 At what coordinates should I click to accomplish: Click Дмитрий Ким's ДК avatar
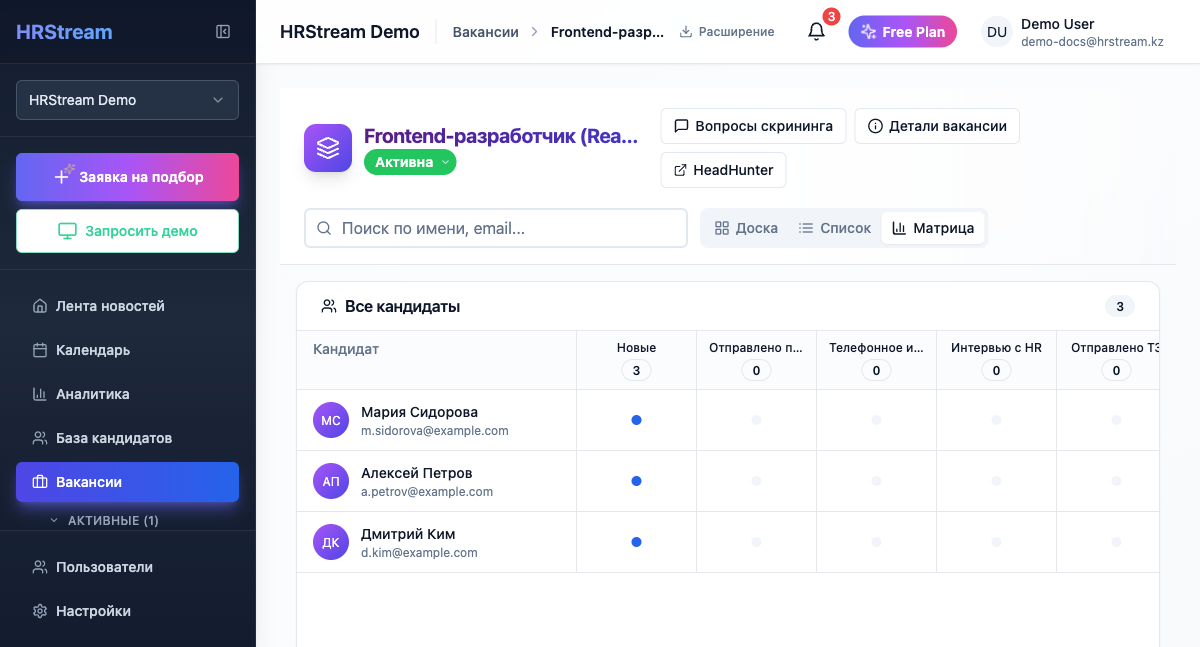(331, 542)
